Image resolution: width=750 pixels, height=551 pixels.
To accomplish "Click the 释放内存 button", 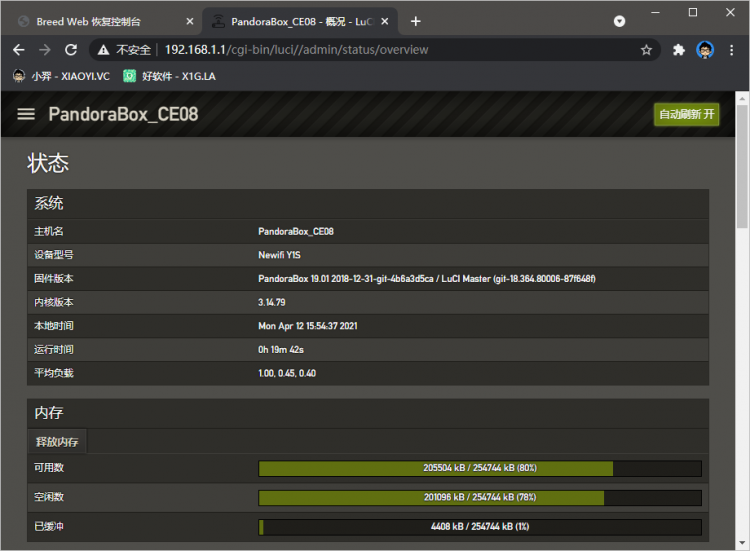I will pyautogui.click(x=58, y=442).
